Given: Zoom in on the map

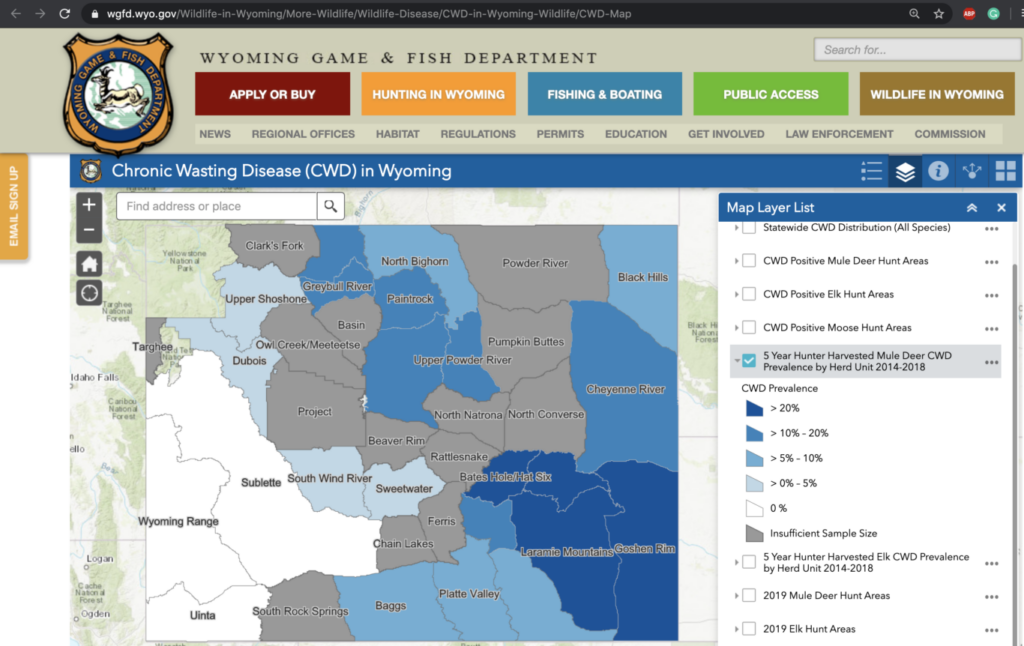Looking at the screenshot, I should [x=89, y=204].
